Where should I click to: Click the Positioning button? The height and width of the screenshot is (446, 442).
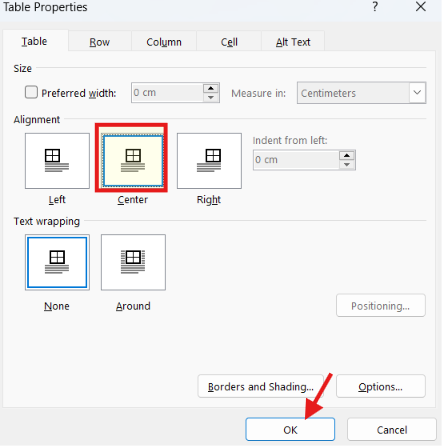click(x=381, y=305)
